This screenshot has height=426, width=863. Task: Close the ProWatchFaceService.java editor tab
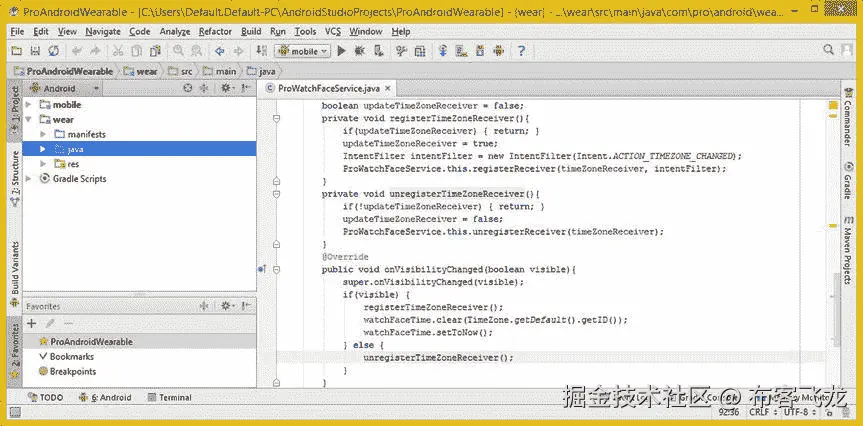click(x=387, y=88)
